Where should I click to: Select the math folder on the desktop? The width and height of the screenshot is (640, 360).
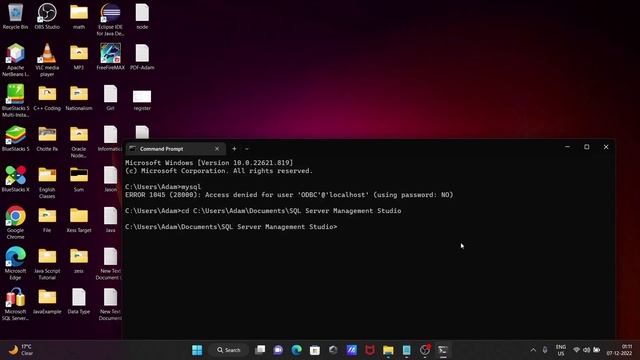pos(79,16)
